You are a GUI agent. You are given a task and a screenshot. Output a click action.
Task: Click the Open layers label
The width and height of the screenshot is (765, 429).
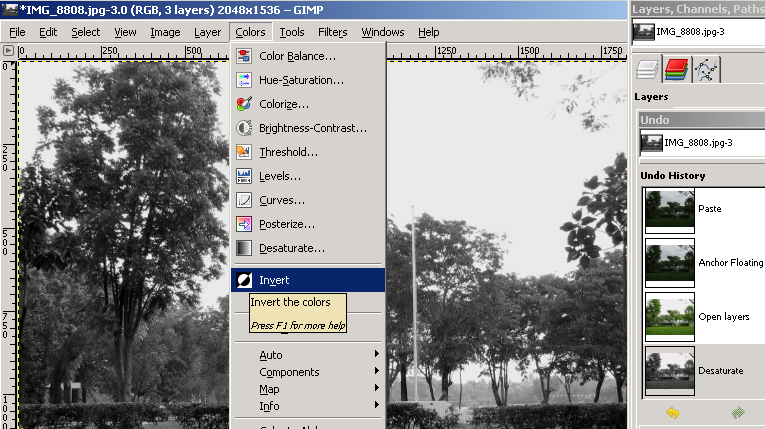tap(724, 317)
